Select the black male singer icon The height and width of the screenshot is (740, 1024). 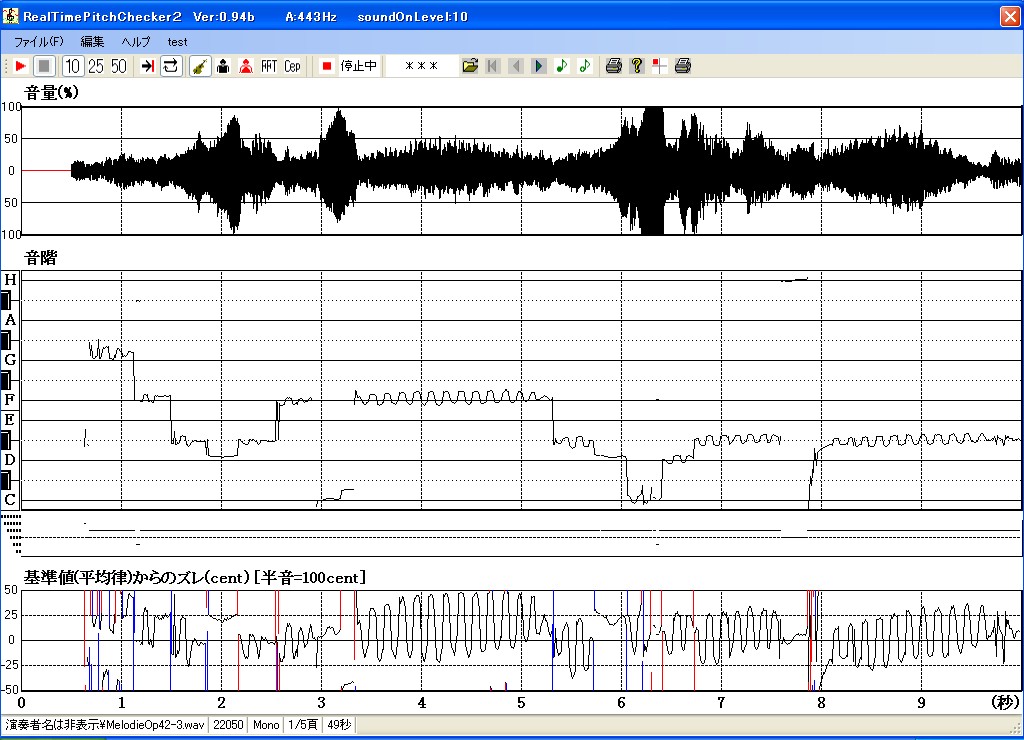coord(223,66)
